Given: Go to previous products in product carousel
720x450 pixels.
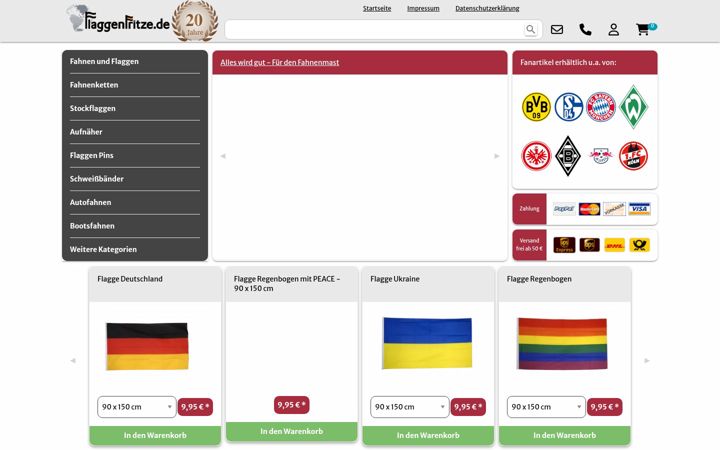Looking at the screenshot, I should (x=73, y=360).
